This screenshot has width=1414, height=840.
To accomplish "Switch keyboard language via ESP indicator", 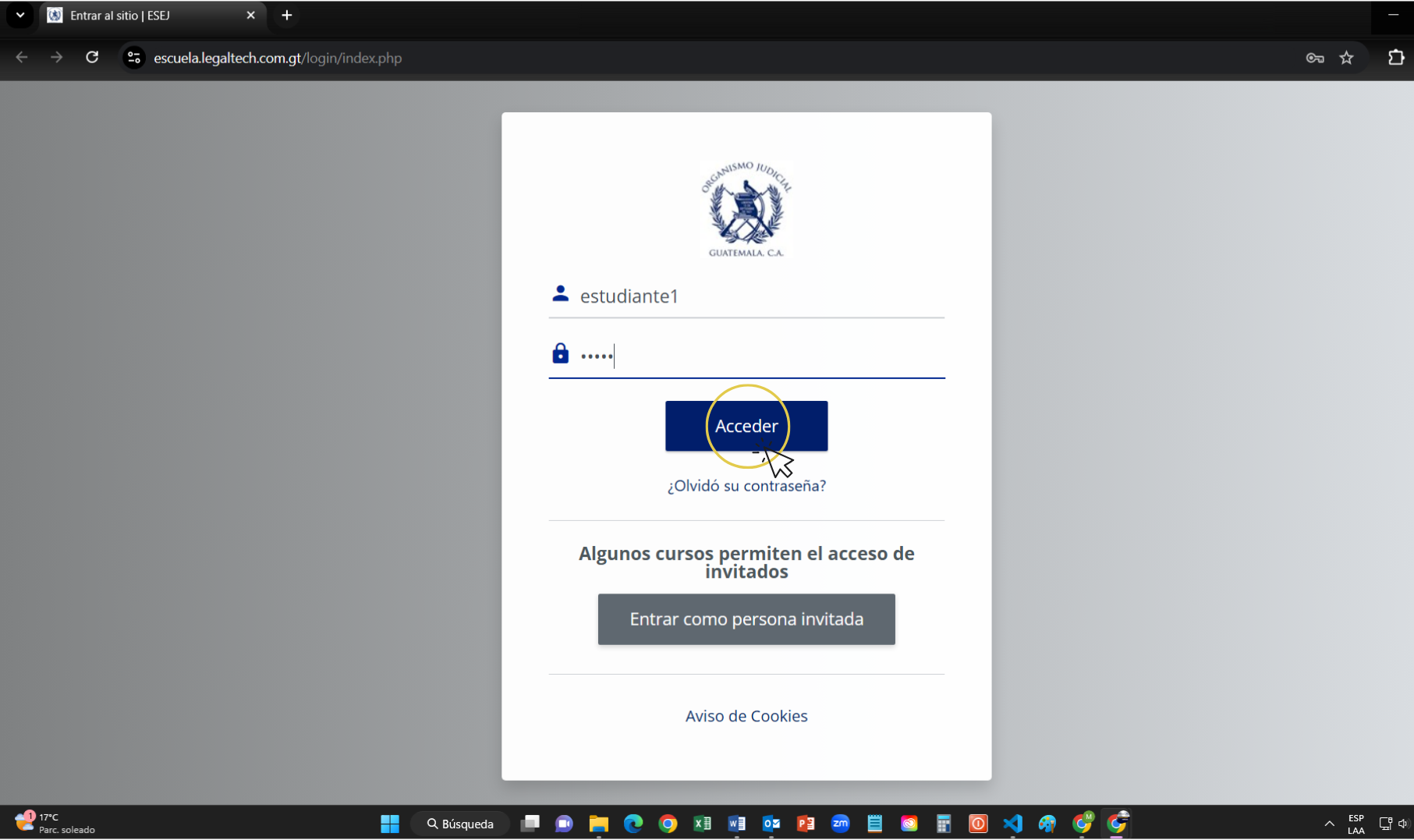I will click(1356, 824).
